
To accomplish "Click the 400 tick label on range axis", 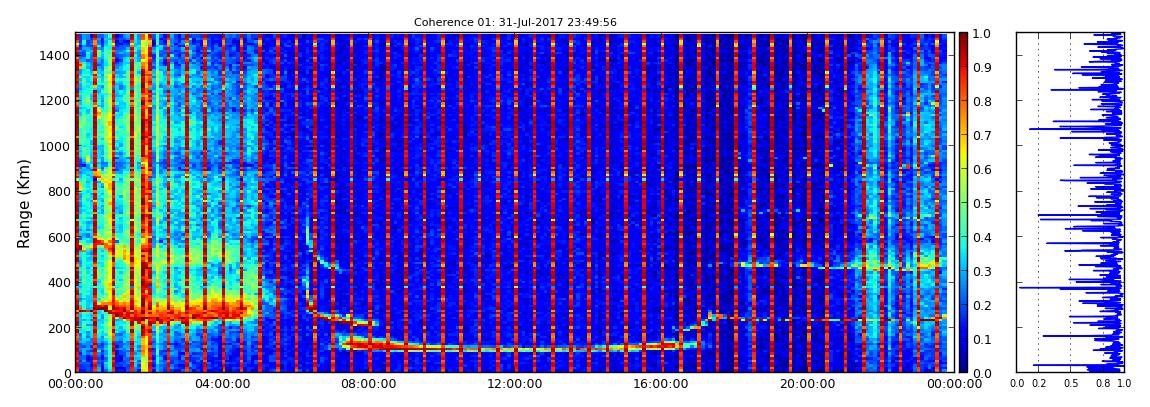I will point(59,282).
